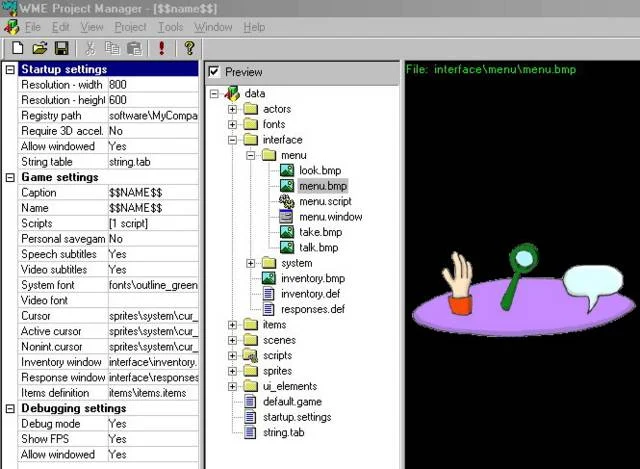Click the Show FPS value Yes
Viewport: 640px width, 469px height.
tap(153, 439)
